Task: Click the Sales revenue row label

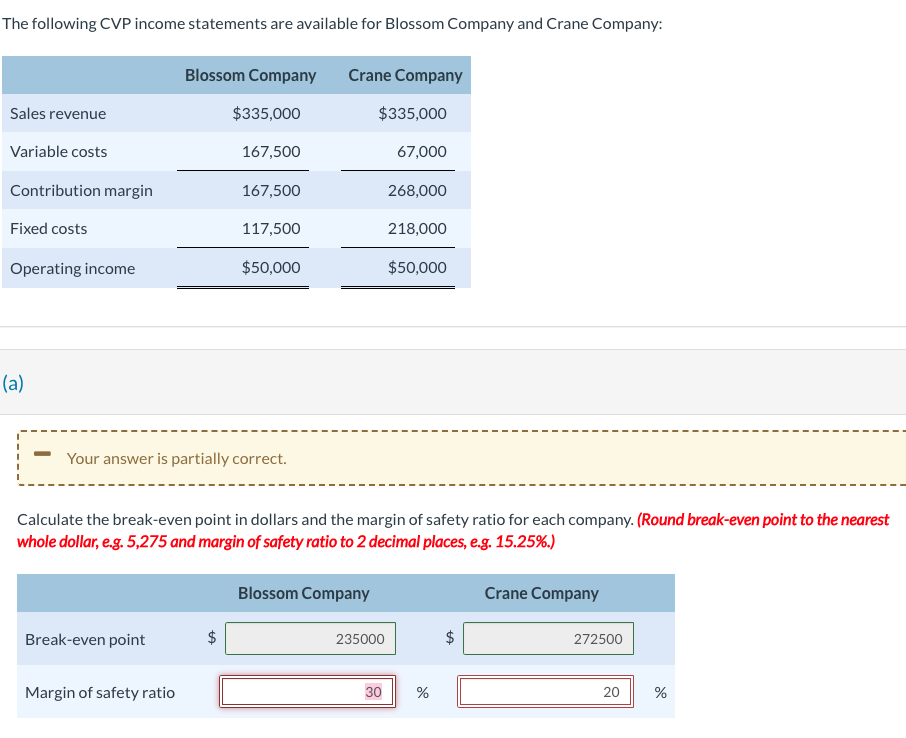Action: click(x=58, y=113)
